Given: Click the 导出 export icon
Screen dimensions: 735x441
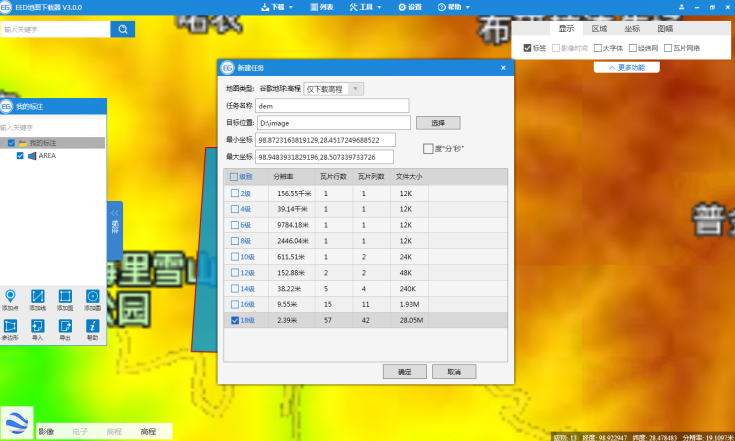Looking at the screenshot, I should click(65, 327).
